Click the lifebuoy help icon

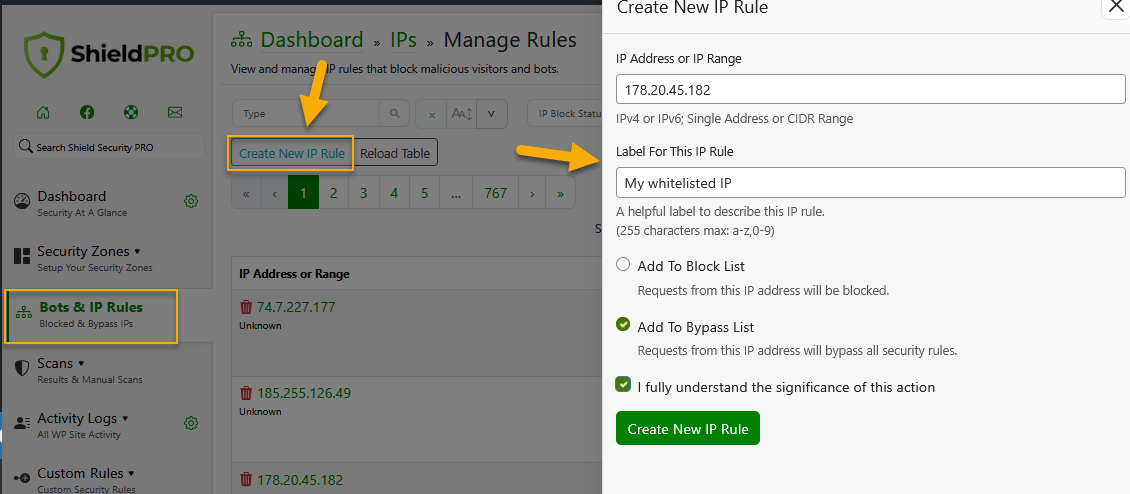[130, 112]
